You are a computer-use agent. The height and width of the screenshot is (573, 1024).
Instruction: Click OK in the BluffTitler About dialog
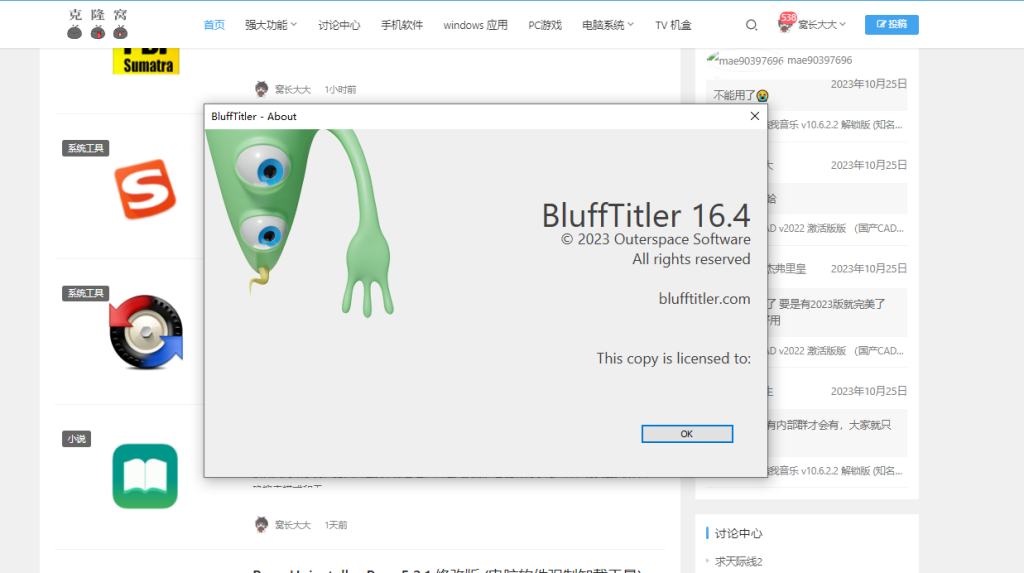[686, 434]
